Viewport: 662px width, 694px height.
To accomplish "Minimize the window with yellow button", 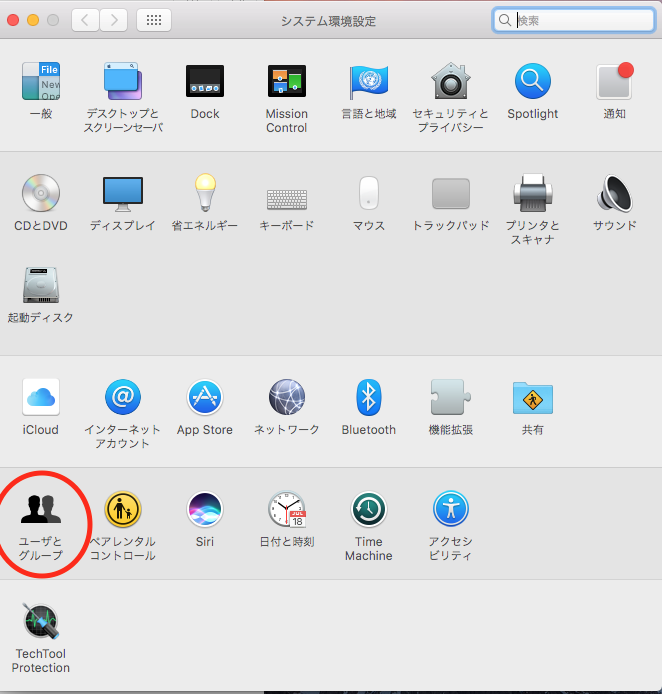I will pyautogui.click(x=33, y=20).
